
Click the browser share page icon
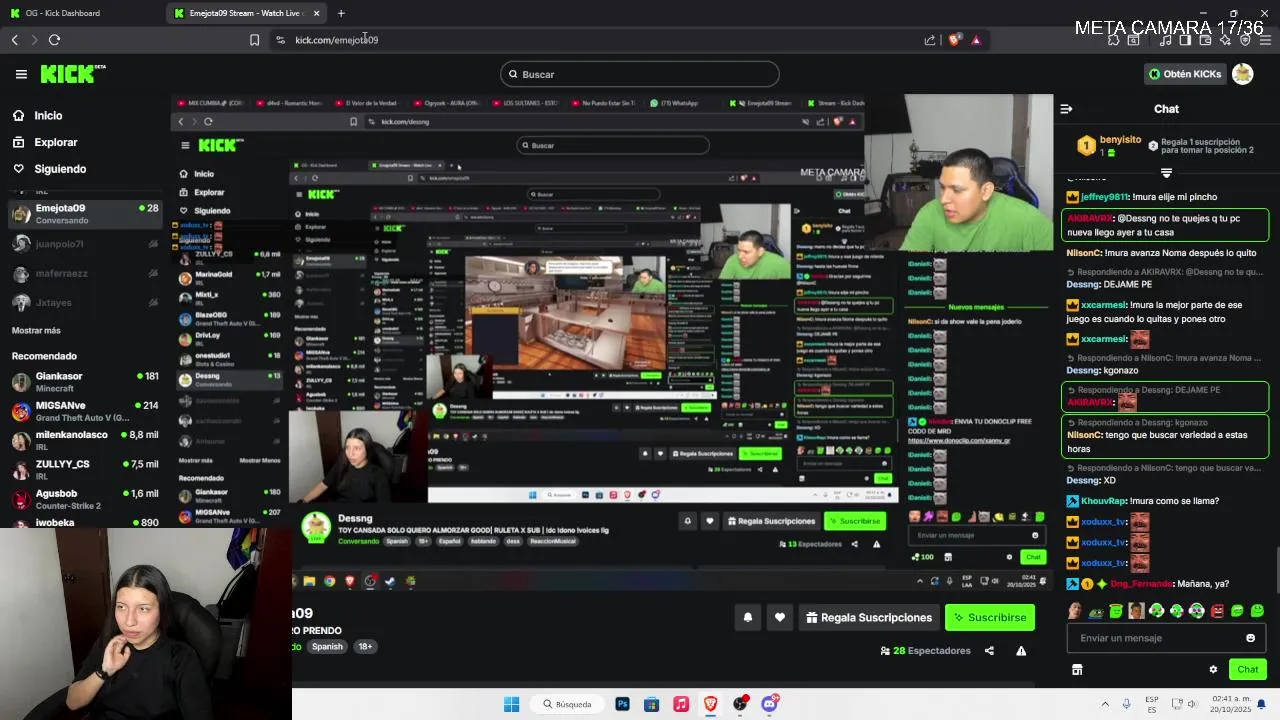(930, 40)
